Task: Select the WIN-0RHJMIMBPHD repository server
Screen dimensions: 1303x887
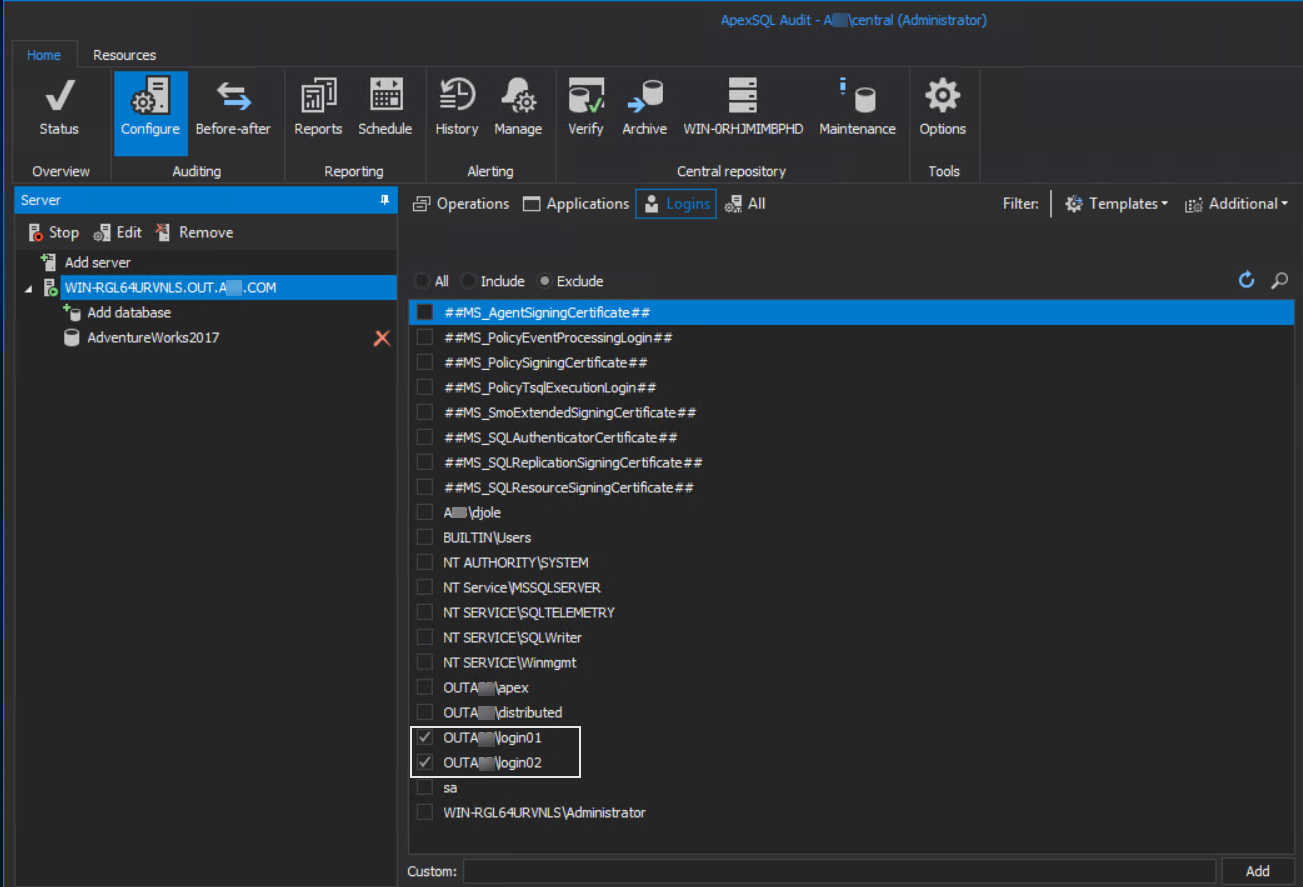Action: tap(743, 109)
